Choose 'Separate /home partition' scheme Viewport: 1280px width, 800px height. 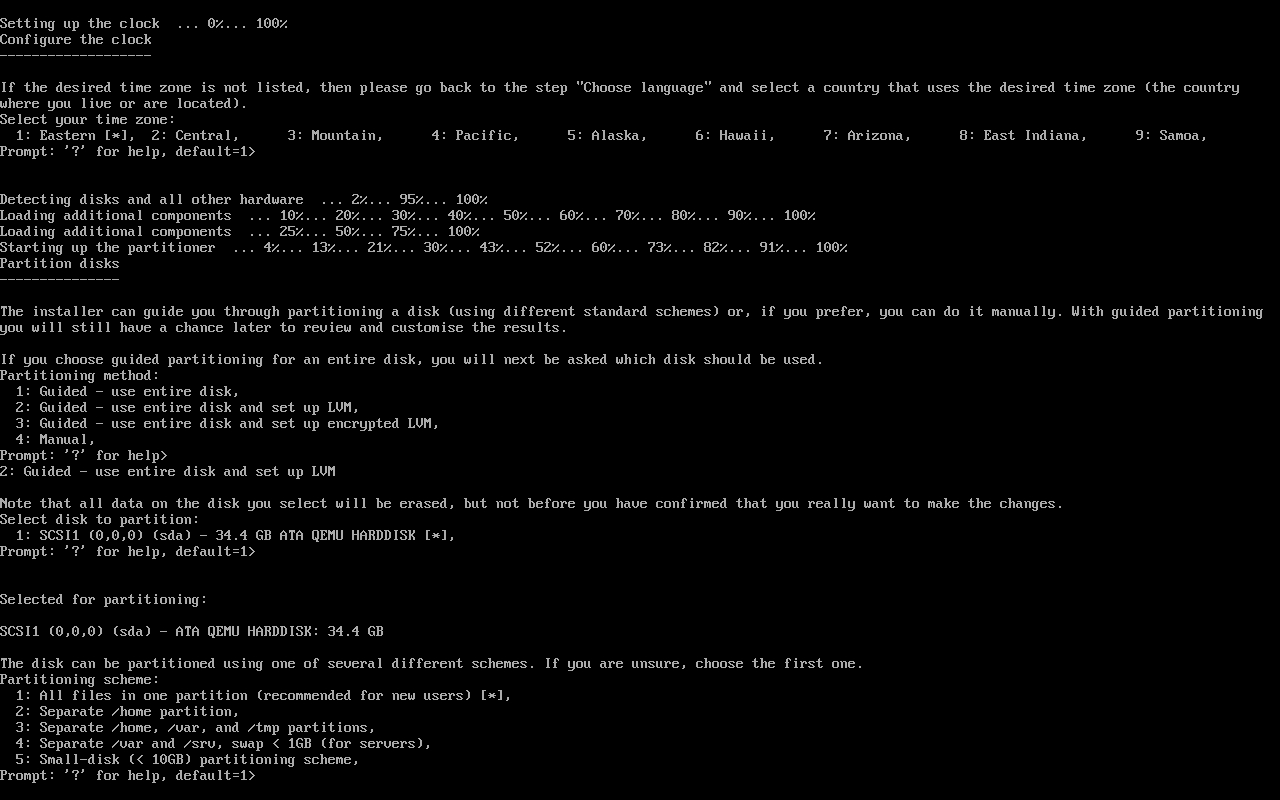pyautogui.click(x=127, y=712)
